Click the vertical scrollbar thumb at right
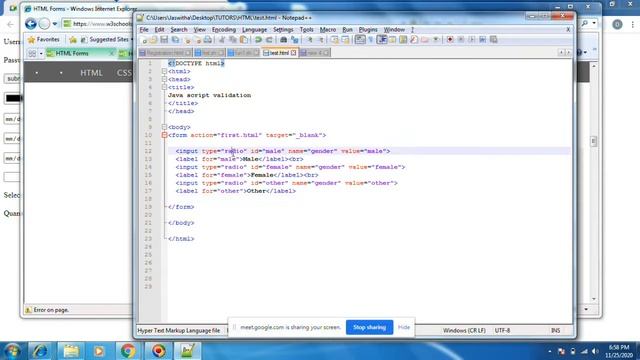This screenshot has height=360, width=640. (593, 141)
